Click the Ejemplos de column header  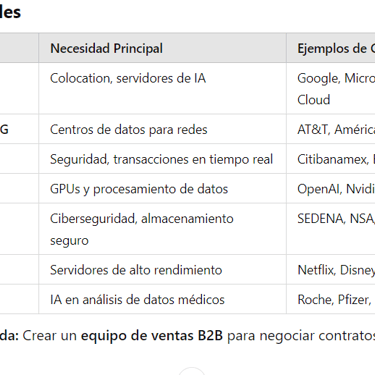point(331,48)
